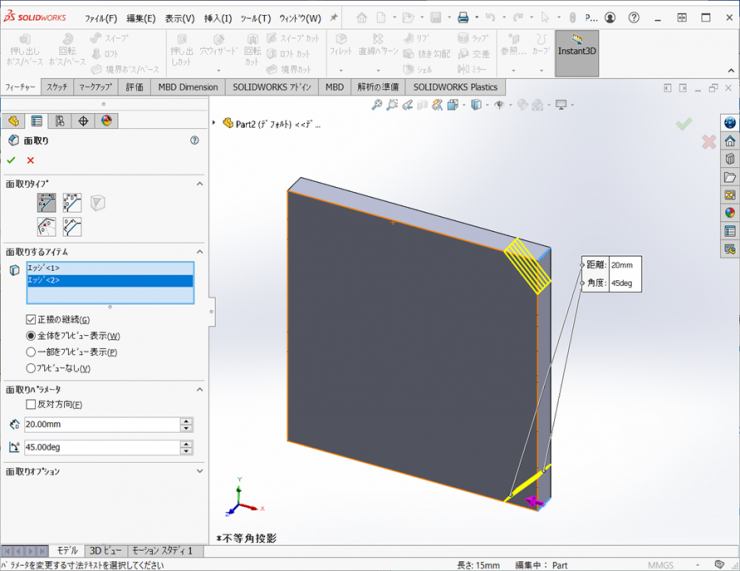
Task: Switch to the スケッチ tab
Action: 57,87
